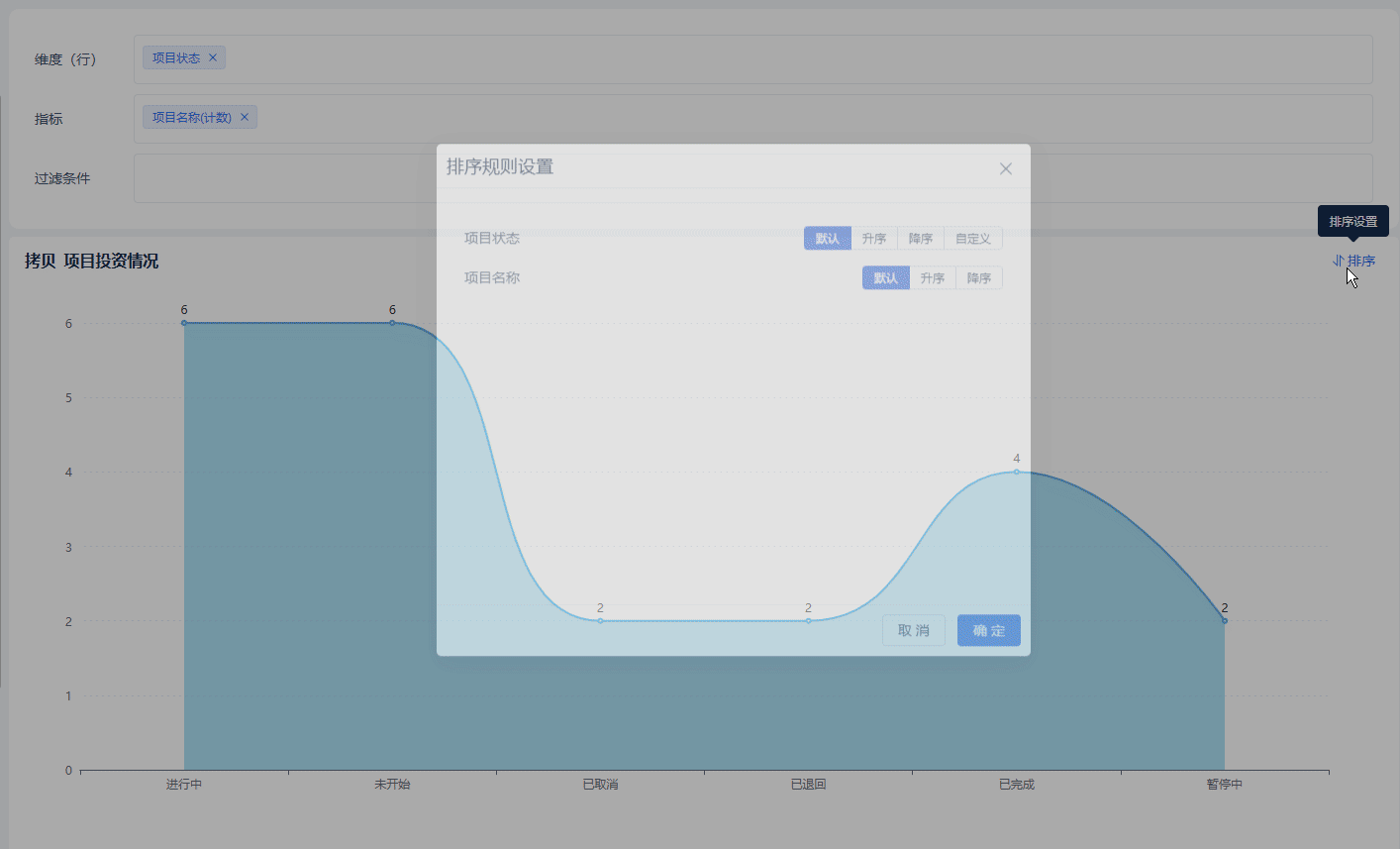Click the 进行中 data point on the chart
The height and width of the screenshot is (849, 1400).
point(184,323)
